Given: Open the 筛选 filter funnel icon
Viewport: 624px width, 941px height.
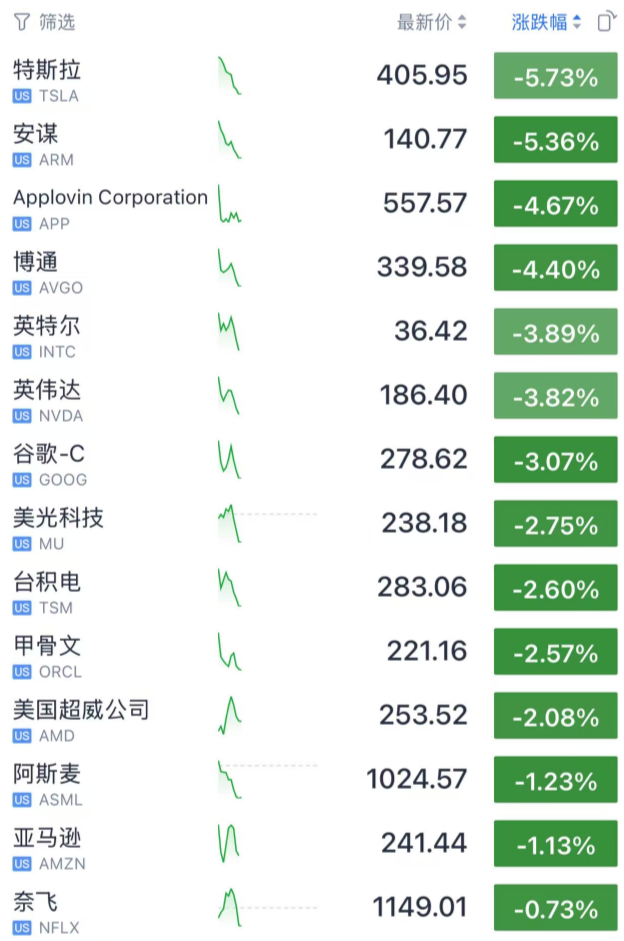Looking at the screenshot, I should pos(20,22).
